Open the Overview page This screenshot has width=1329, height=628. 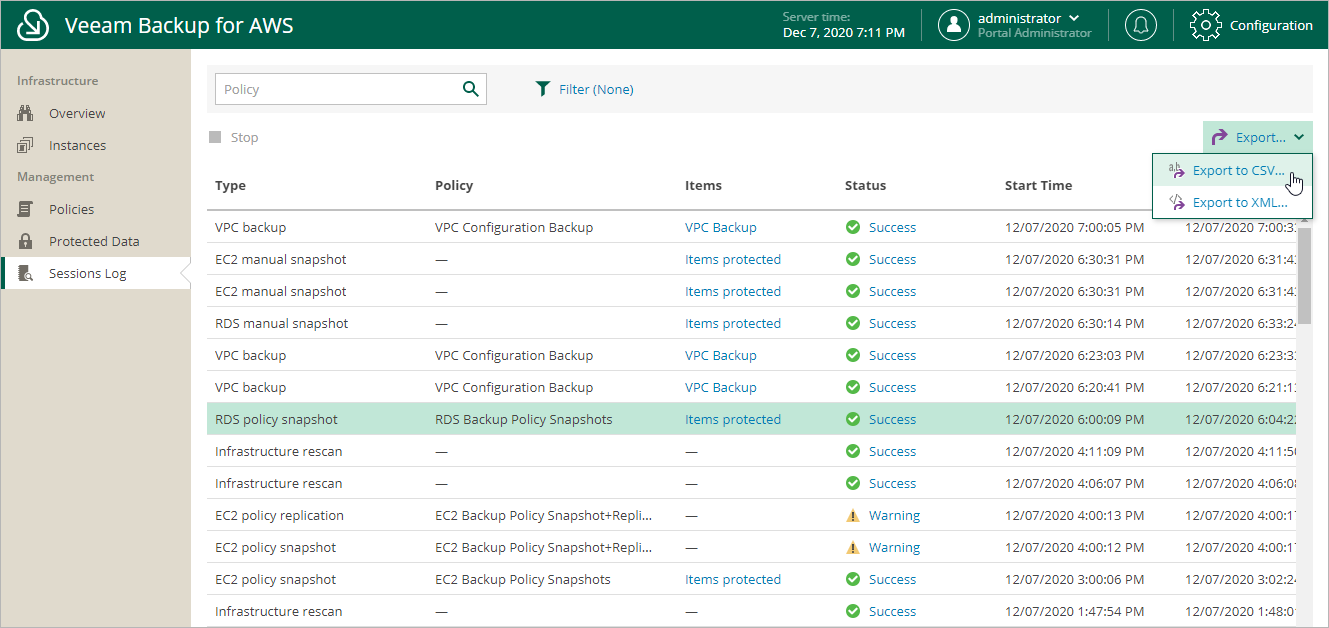click(x=77, y=114)
